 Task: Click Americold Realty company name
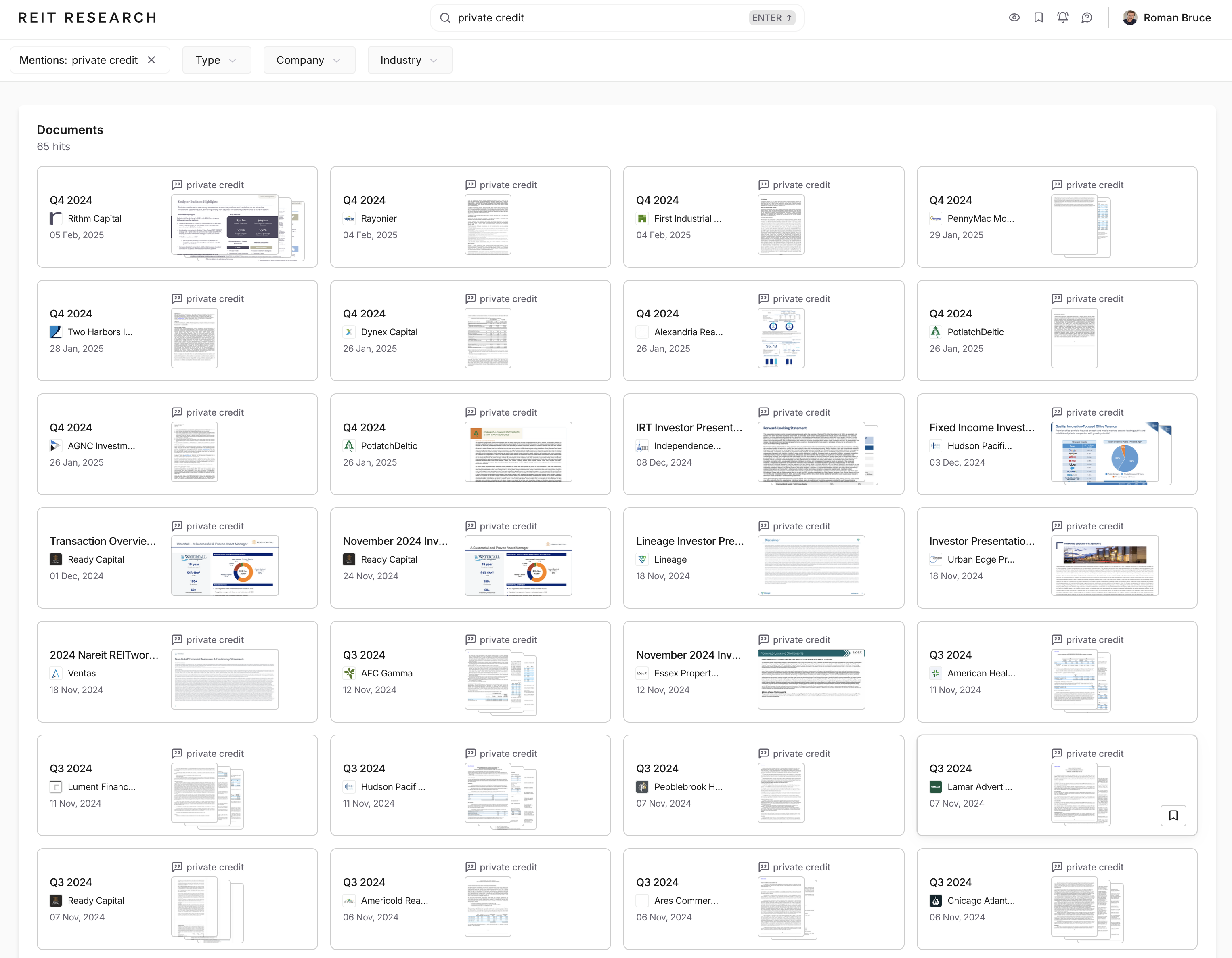click(395, 901)
